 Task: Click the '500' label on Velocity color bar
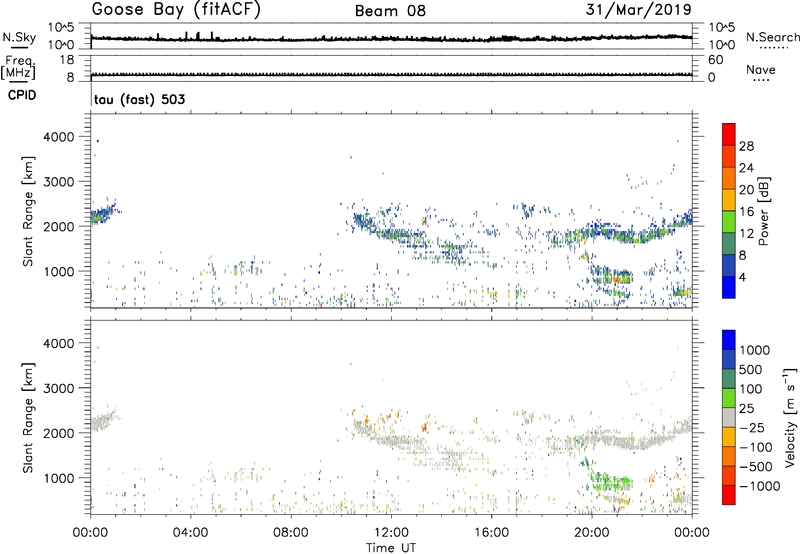(x=751, y=369)
